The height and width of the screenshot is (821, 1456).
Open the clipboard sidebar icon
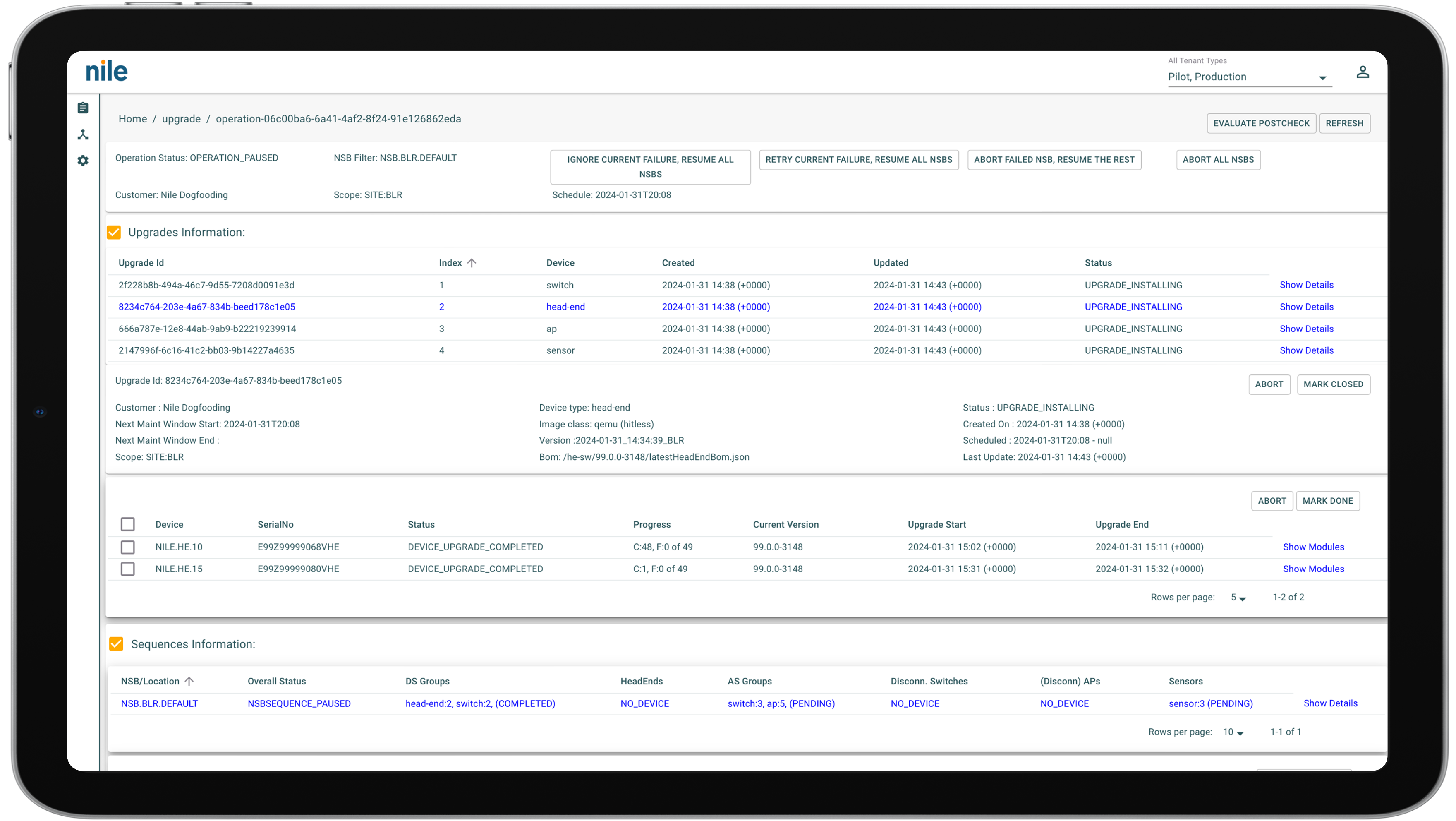(83, 108)
